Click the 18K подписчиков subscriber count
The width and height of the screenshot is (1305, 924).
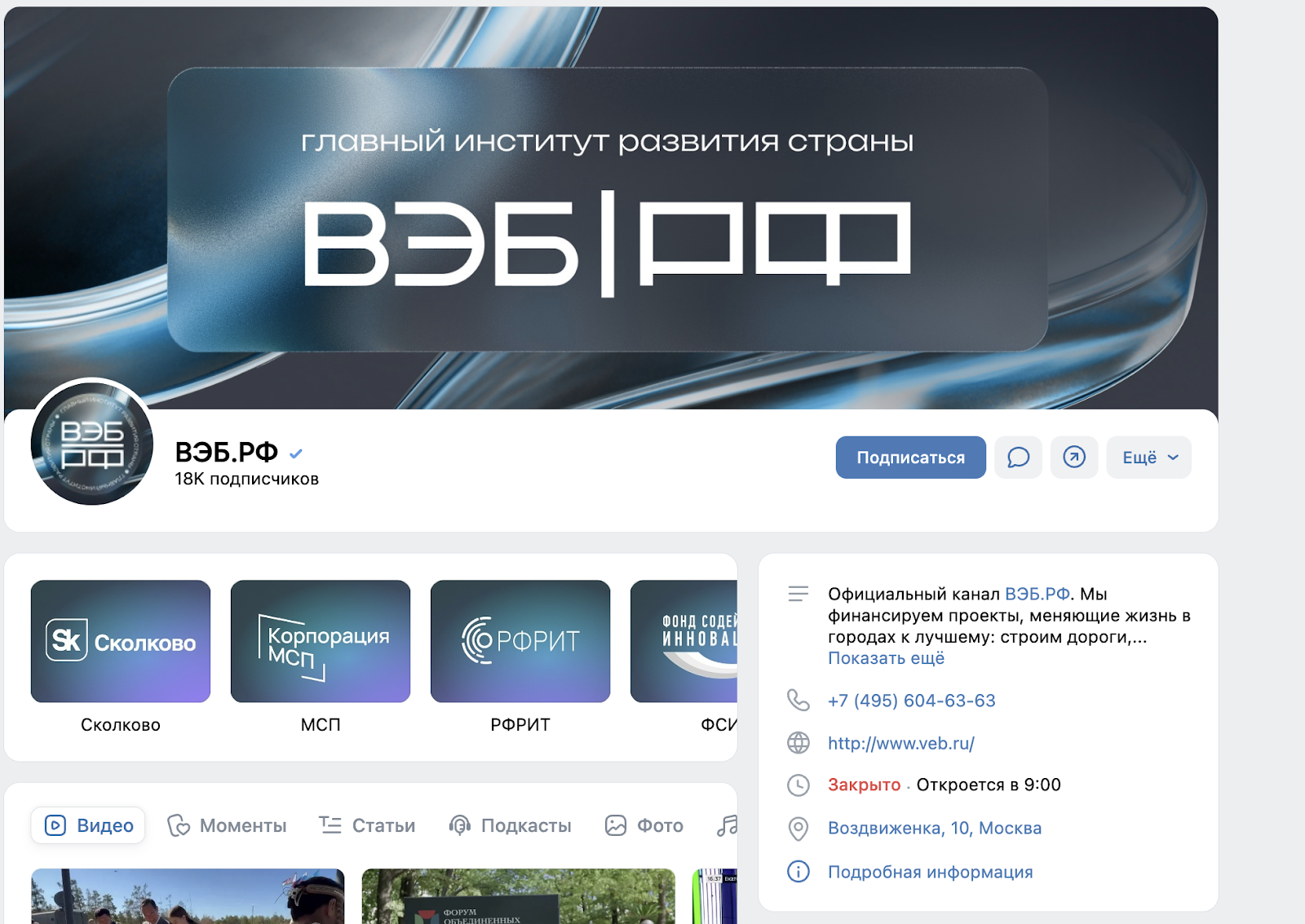(246, 479)
